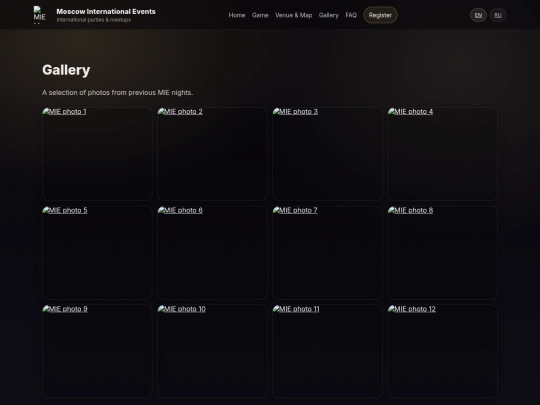Viewport: 540px width, 405px height.
Task: Click Moscow International Events site title
Action: (x=106, y=11)
